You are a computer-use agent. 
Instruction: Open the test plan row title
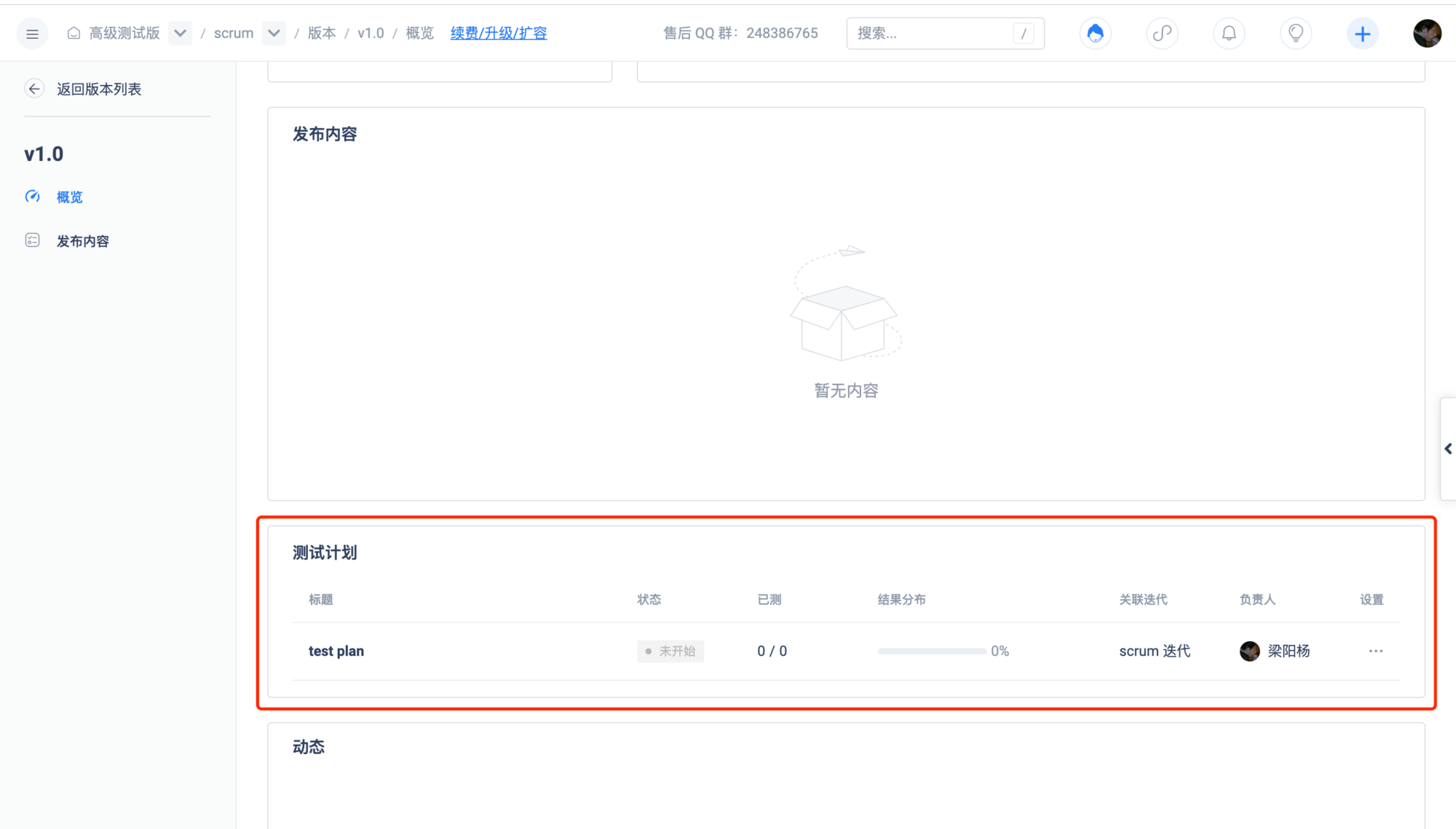(x=336, y=651)
